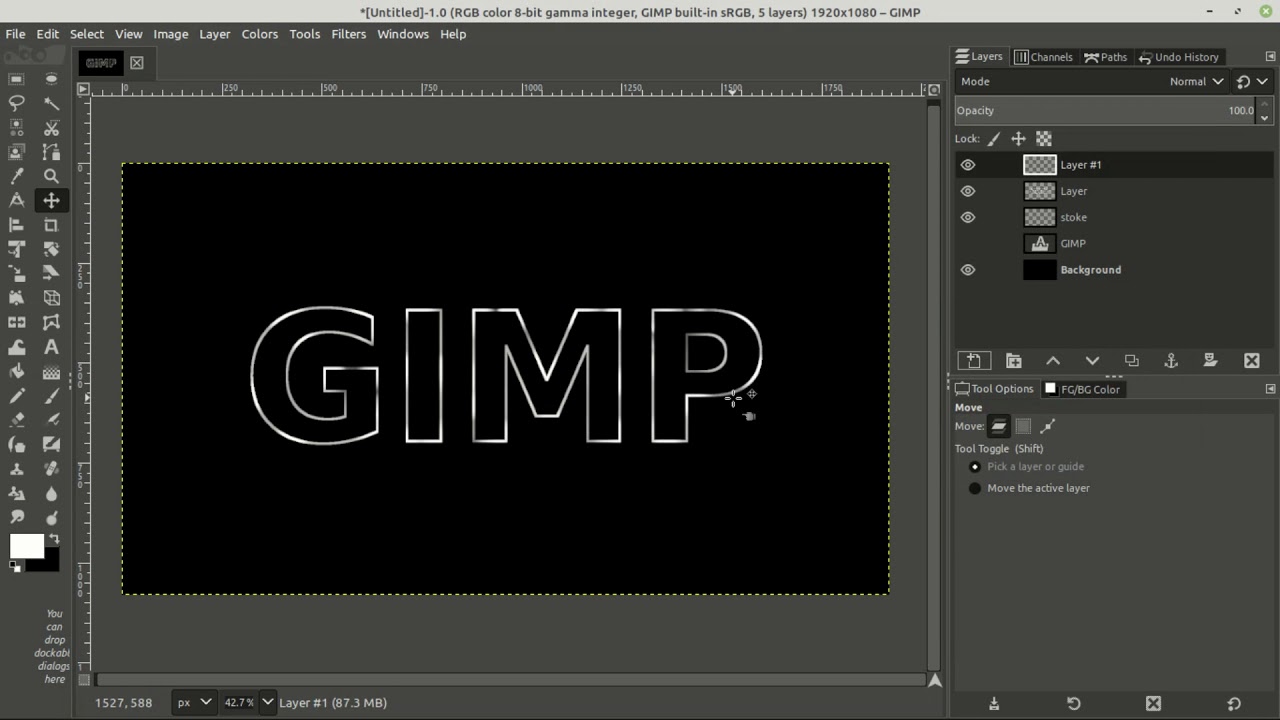This screenshot has height=720, width=1280.
Task: Open the Undo History tab
Action: 1179,57
